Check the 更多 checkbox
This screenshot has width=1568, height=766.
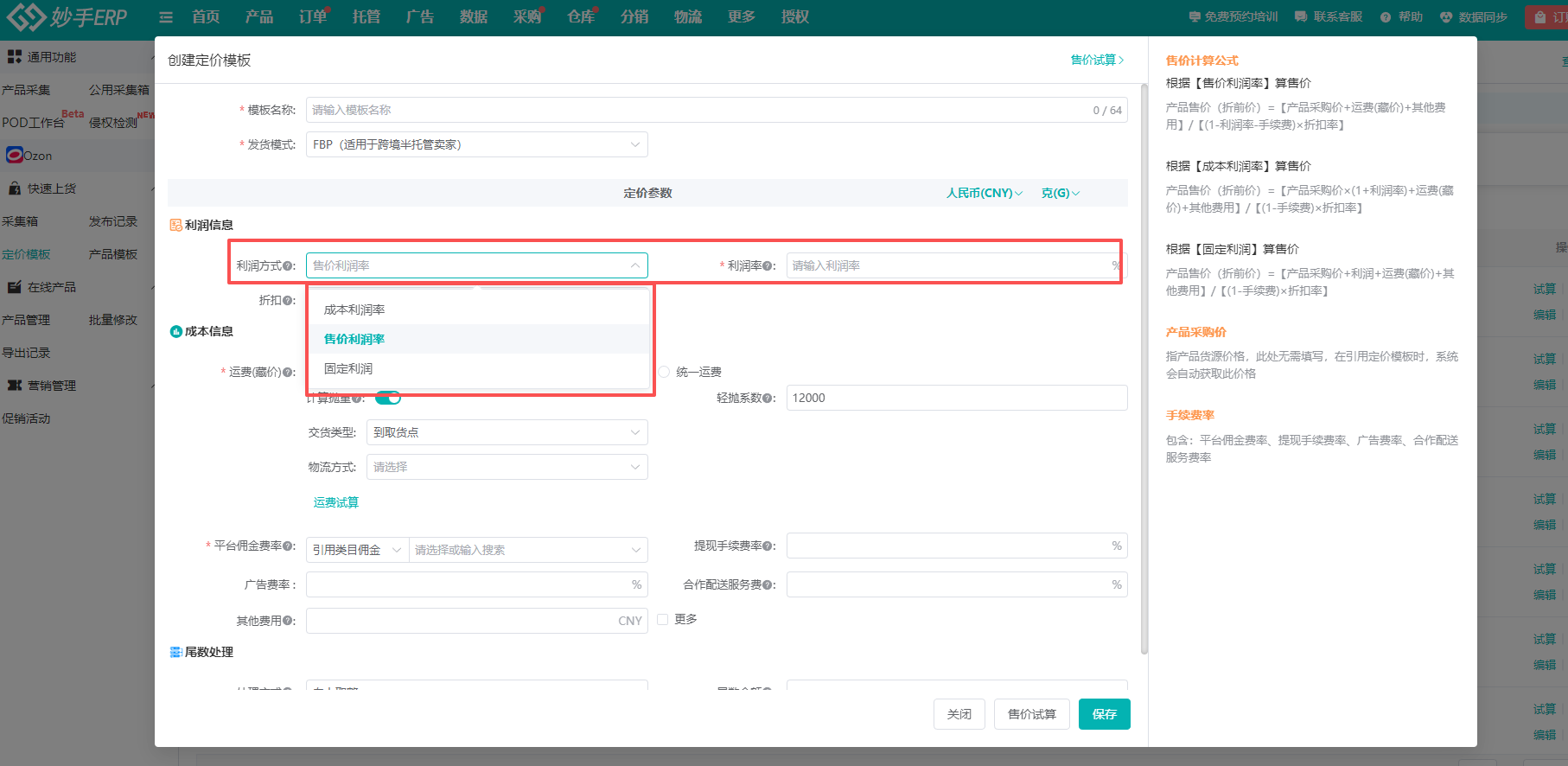click(x=663, y=619)
